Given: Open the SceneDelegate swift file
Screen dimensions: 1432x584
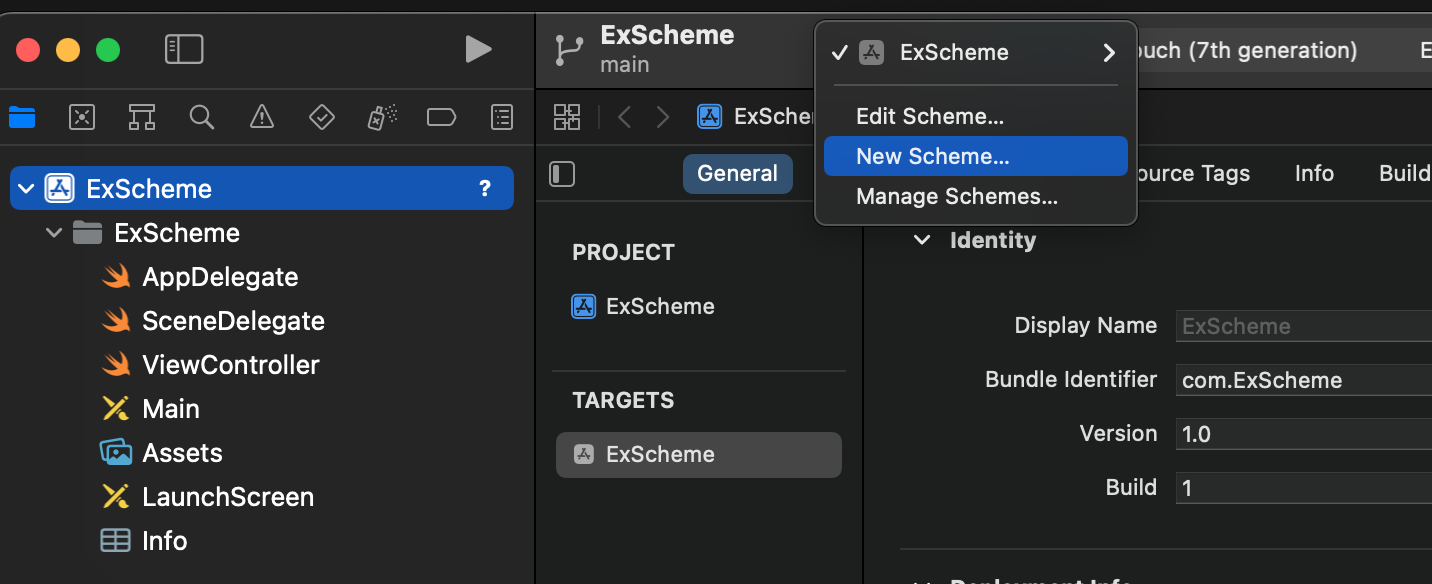Looking at the screenshot, I should point(233,321).
